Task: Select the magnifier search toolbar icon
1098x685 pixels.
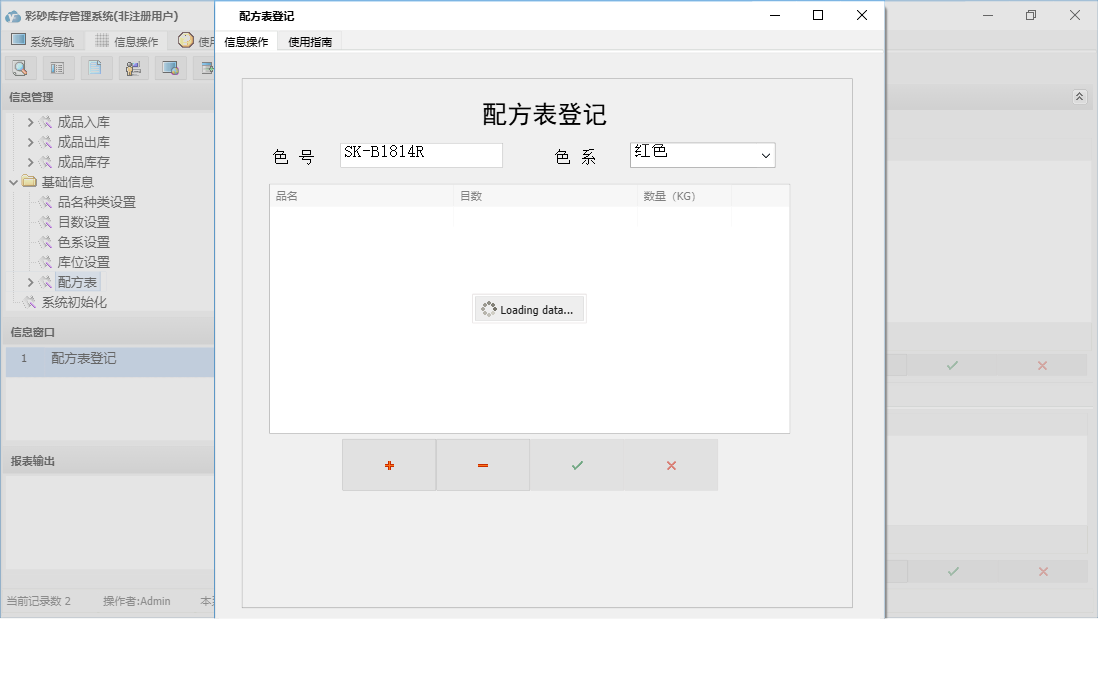Action: (x=20, y=67)
